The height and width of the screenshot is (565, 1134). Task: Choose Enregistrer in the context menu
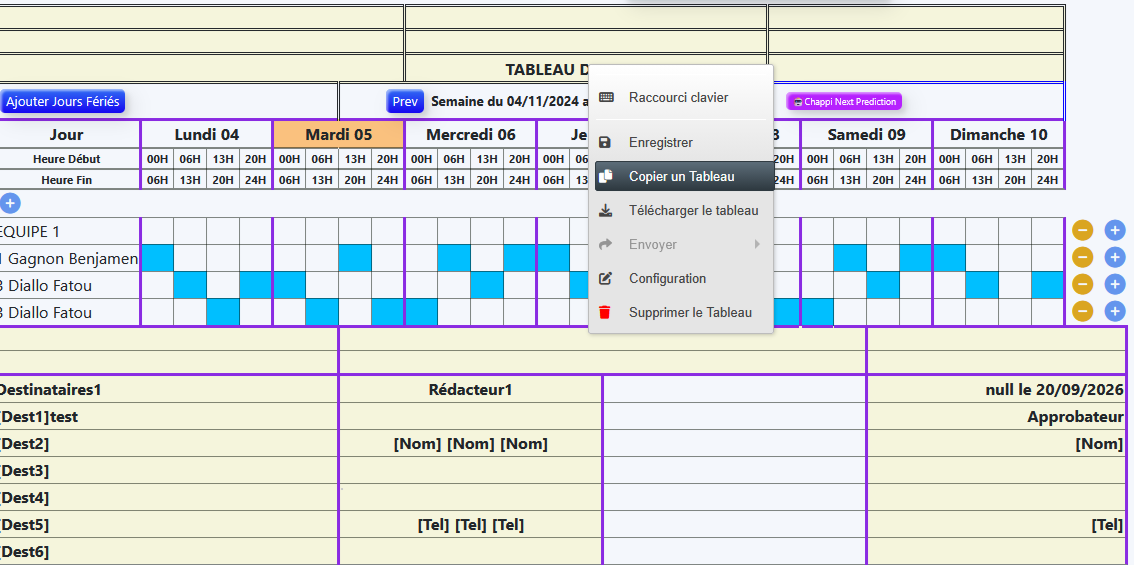[x=681, y=143]
